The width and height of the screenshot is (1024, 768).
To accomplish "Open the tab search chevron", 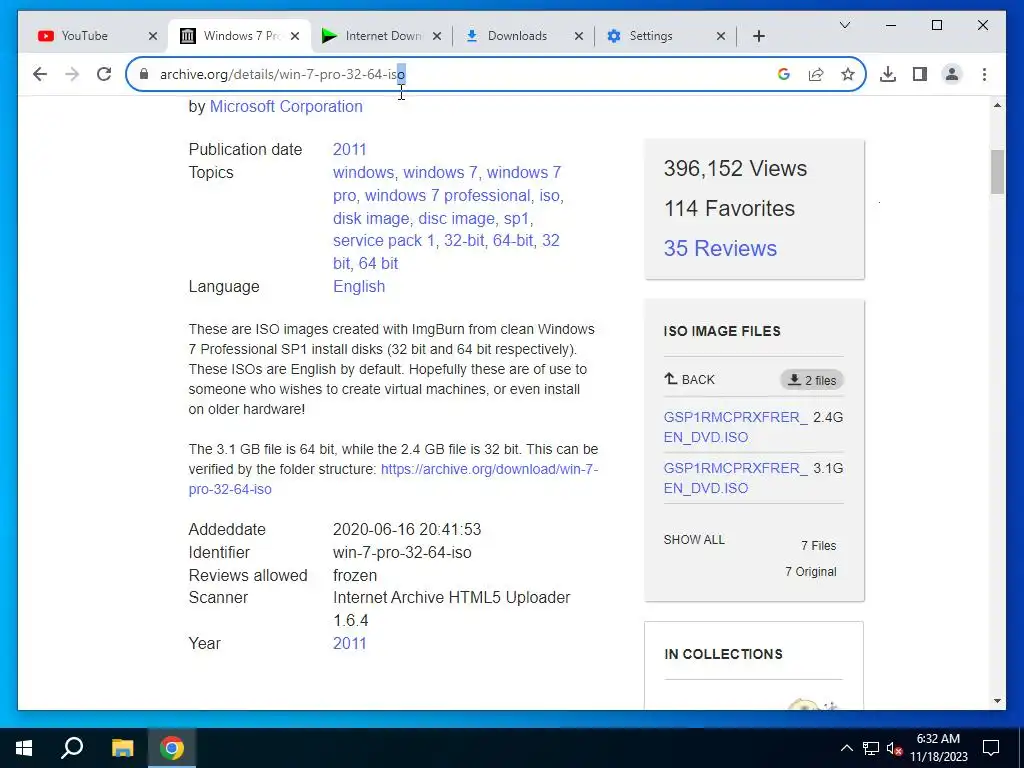I will [844, 25].
